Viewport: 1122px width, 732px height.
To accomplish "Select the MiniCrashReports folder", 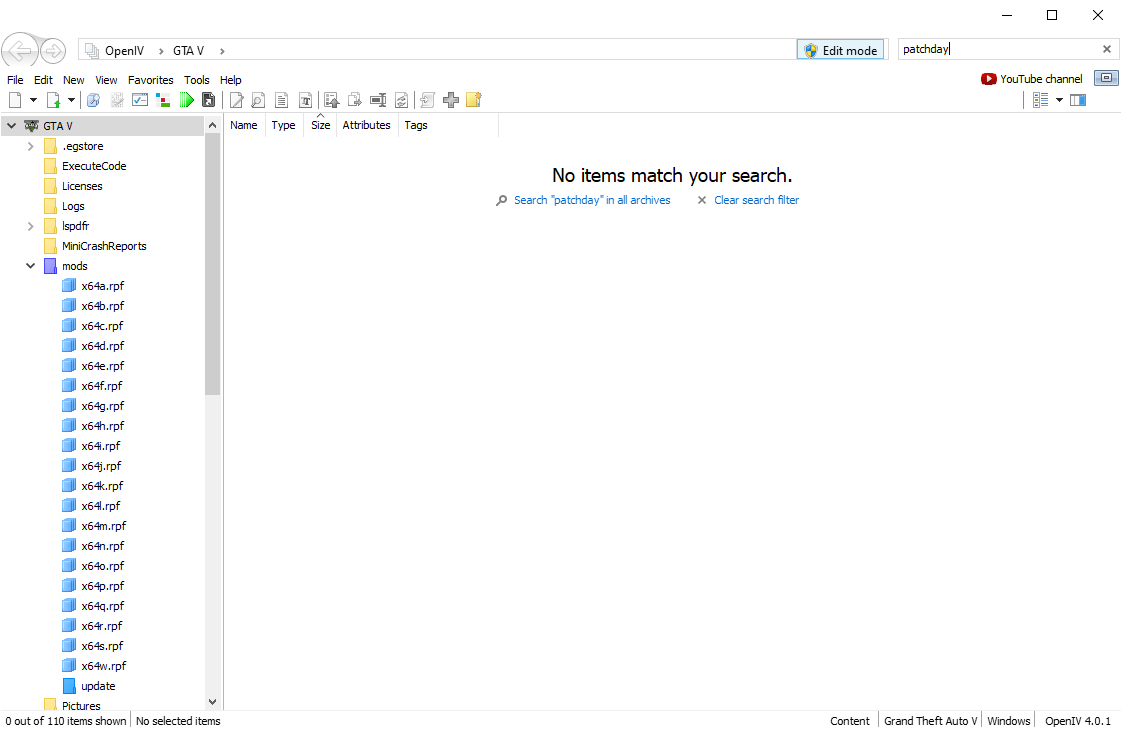I will coord(104,246).
